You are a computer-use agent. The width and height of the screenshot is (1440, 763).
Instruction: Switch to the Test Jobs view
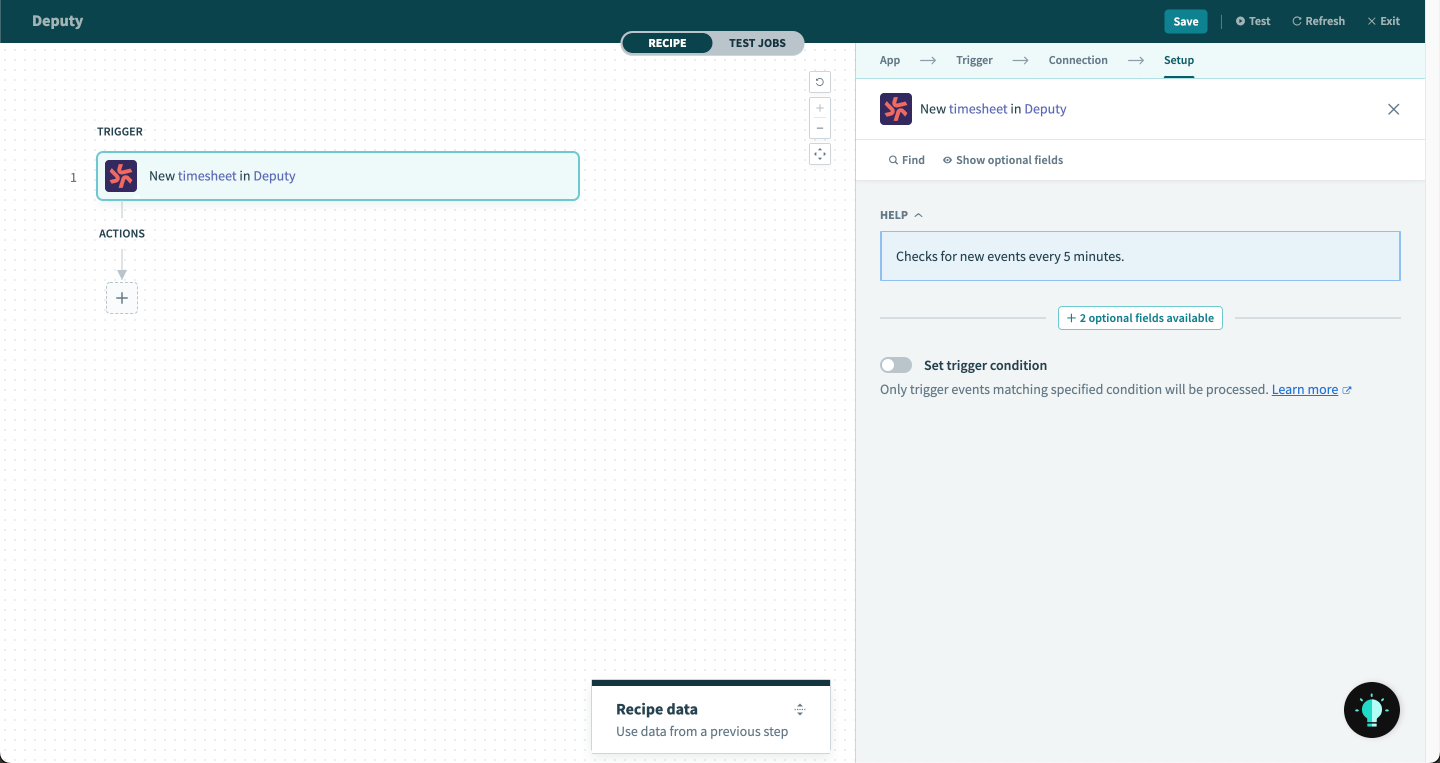tap(757, 43)
